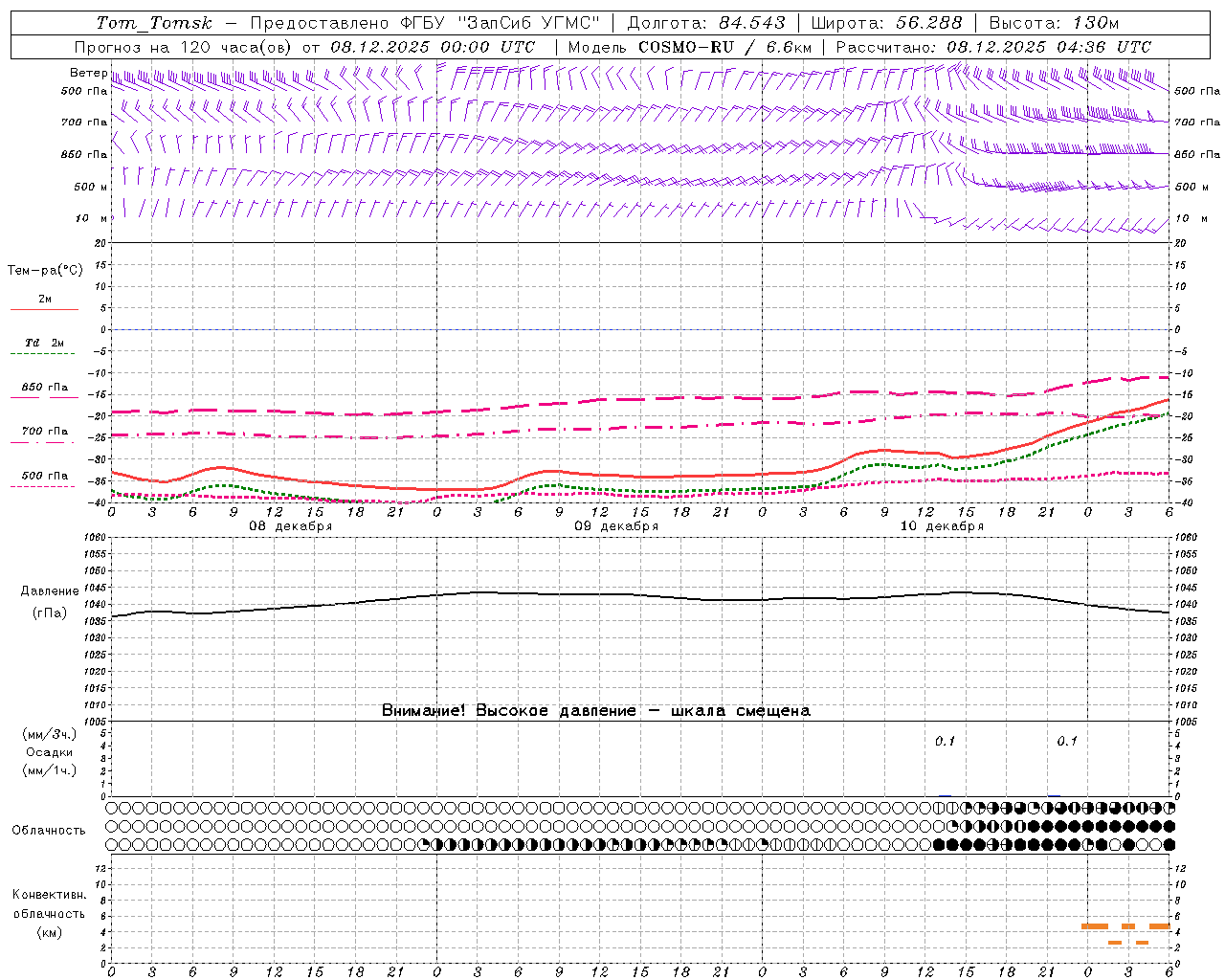Click the (мм/3ч.) precipitation unit label
This screenshot has width=1225, height=980.
coord(50,734)
